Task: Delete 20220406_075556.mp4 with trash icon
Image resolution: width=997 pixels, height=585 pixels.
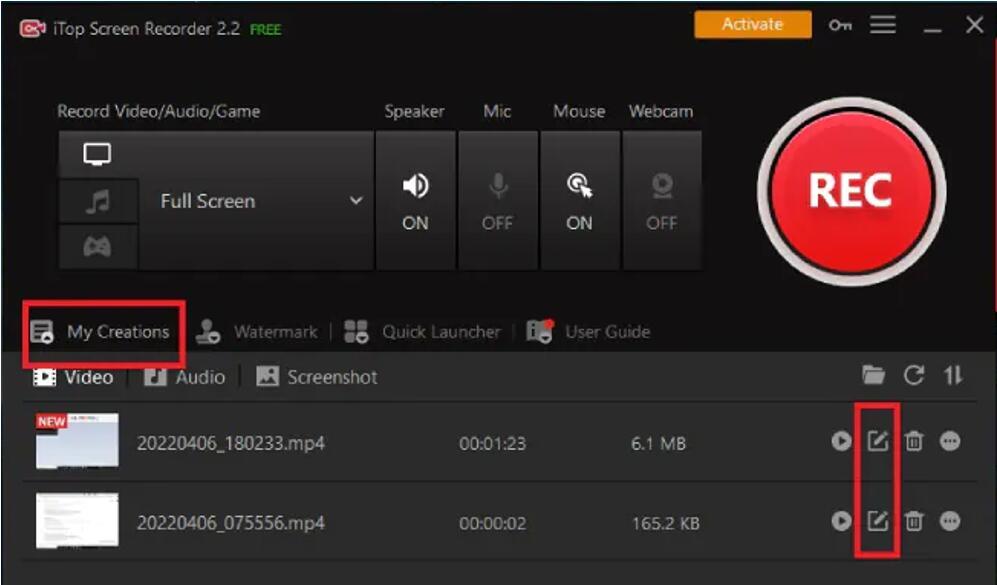Action: click(914, 521)
